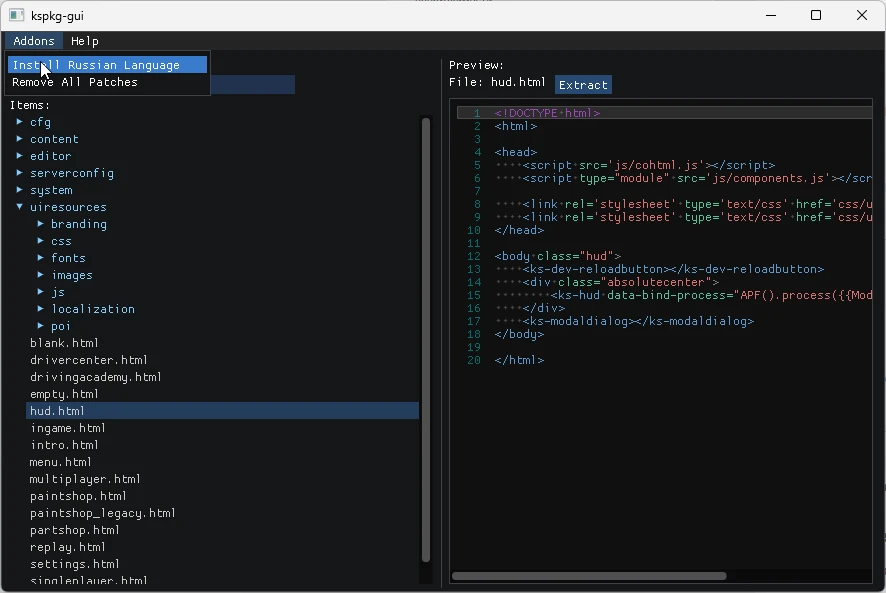Expand the content folder
This screenshot has width=886, height=593.
coord(54,139)
